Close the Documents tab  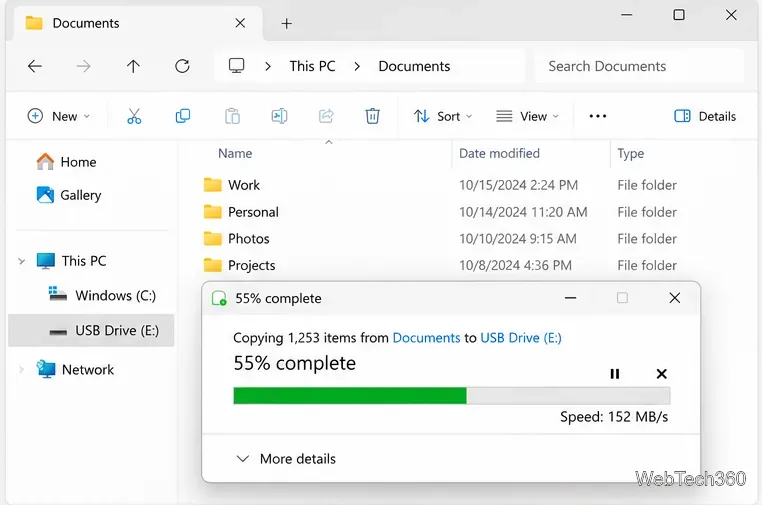coord(240,23)
